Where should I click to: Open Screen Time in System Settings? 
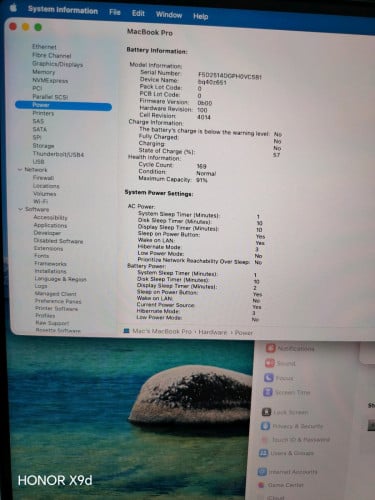pyautogui.click(x=287, y=392)
